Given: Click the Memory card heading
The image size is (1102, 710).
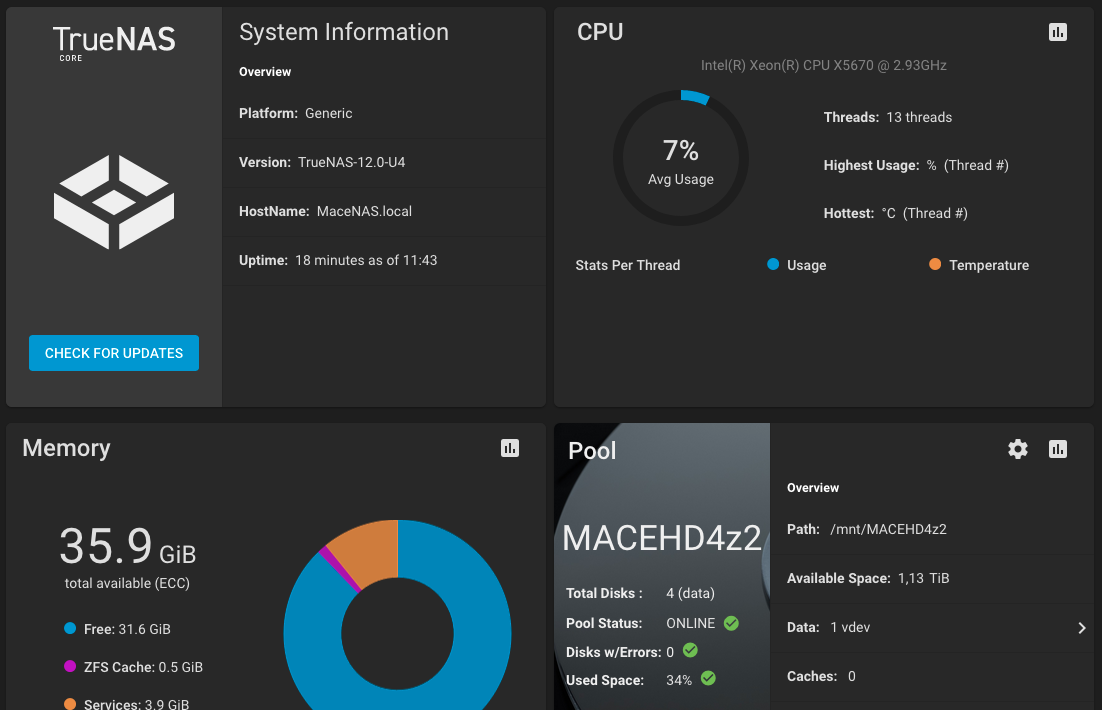Looking at the screenshot, I should [x=66, y=448].
